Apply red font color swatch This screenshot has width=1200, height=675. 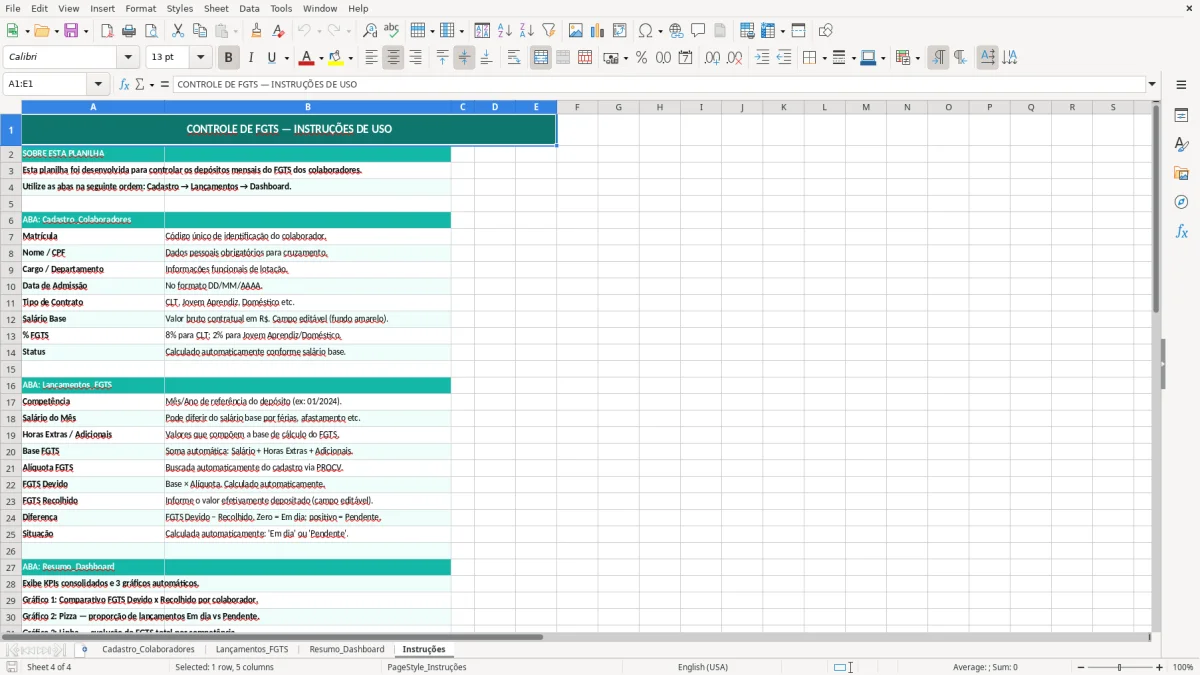(x=307, y=58)
